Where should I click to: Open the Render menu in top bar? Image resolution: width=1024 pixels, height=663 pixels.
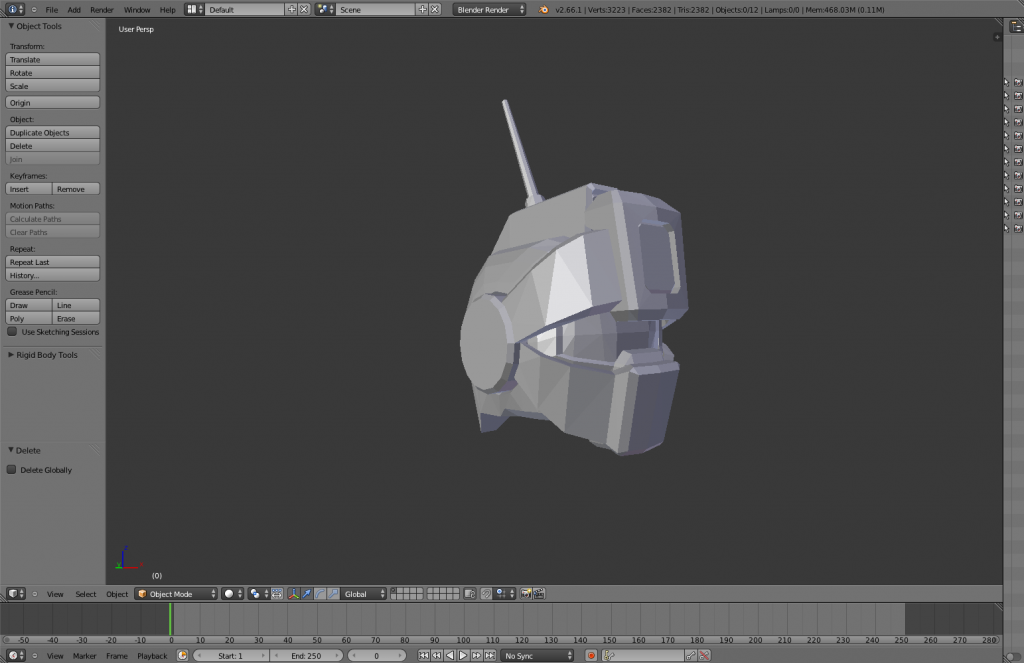point(102,9)
